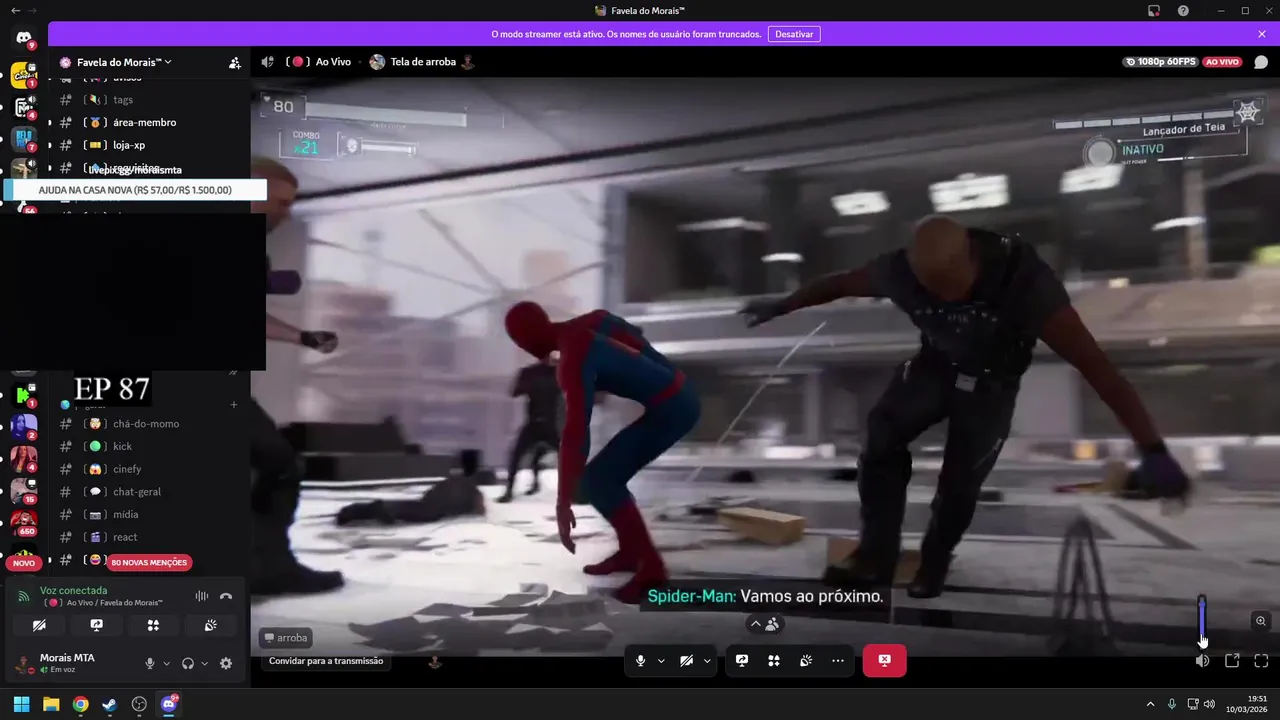This screenshot has width=1280, height=720.
Task: Click Morais MTA user avatar
Action: click(24, 663)
